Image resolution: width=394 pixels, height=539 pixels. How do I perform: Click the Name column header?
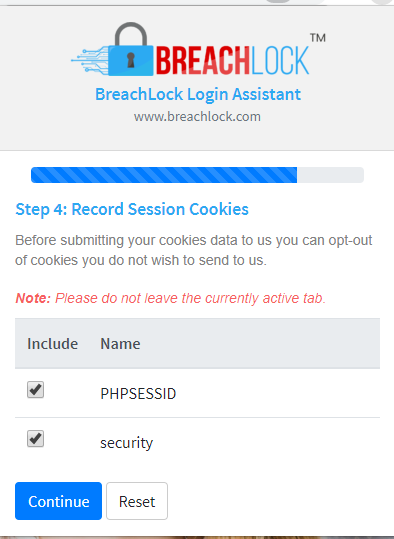[x=120, y=344]
